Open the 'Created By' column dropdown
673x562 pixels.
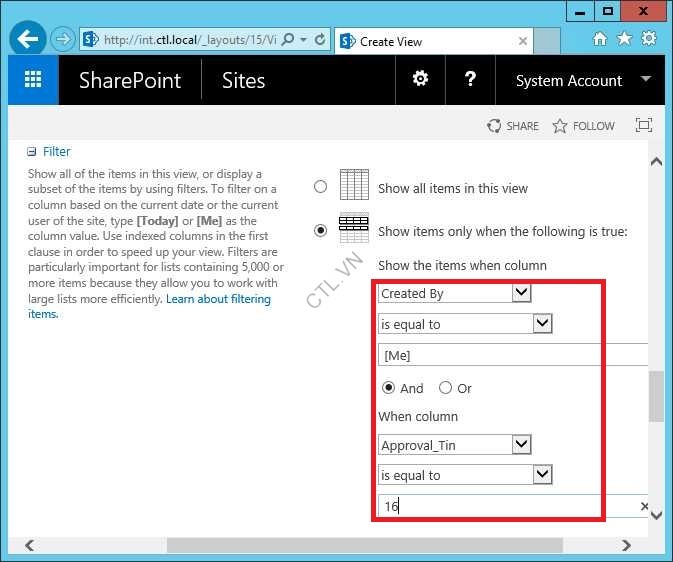455,294
